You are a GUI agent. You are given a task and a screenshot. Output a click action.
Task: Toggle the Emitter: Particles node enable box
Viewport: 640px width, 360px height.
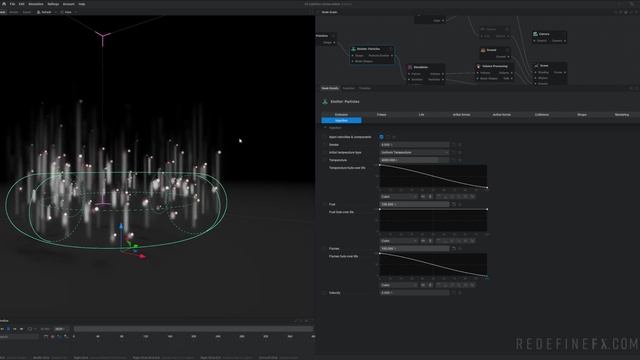391,49
